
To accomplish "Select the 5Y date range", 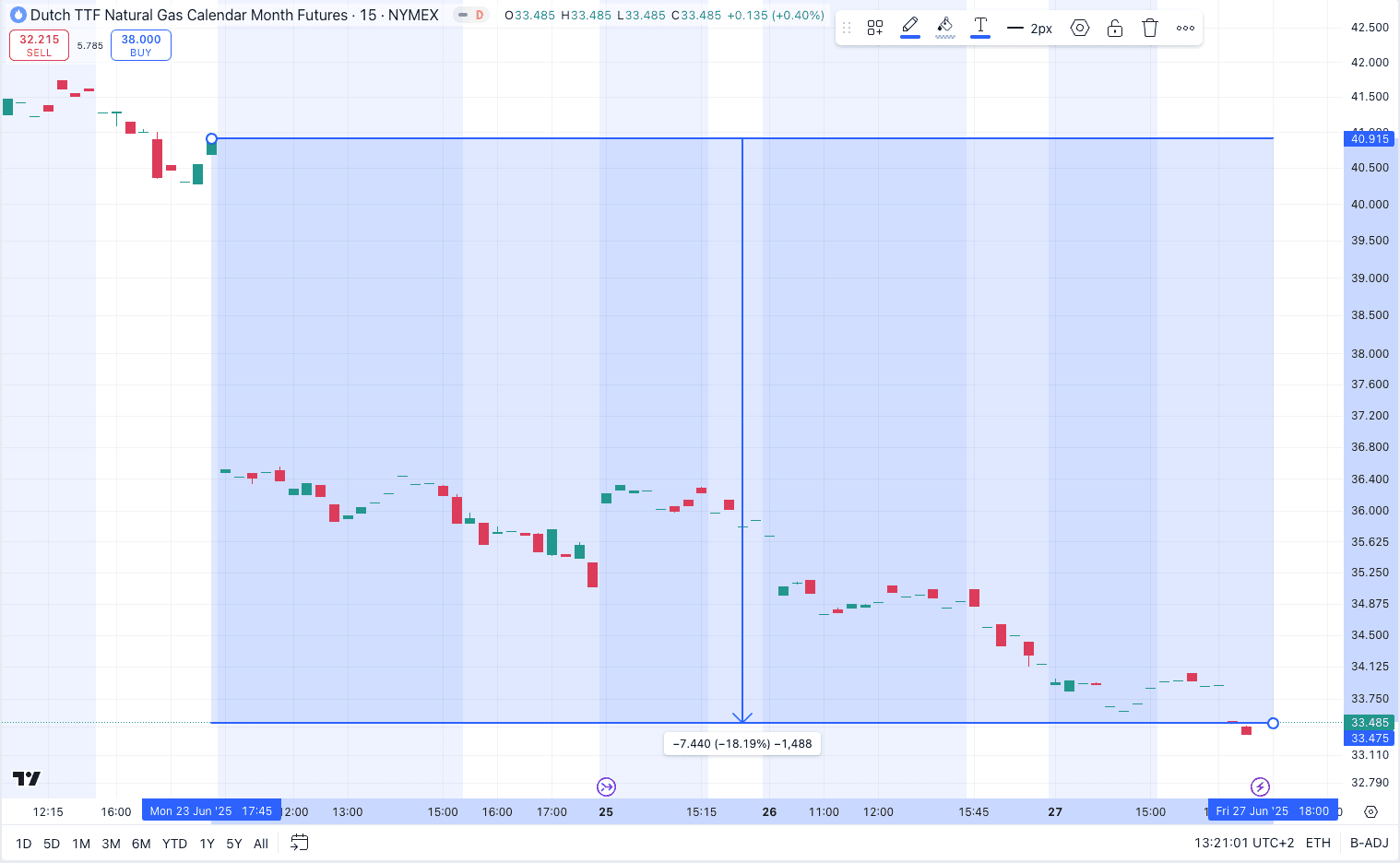I will coord(234,844).
